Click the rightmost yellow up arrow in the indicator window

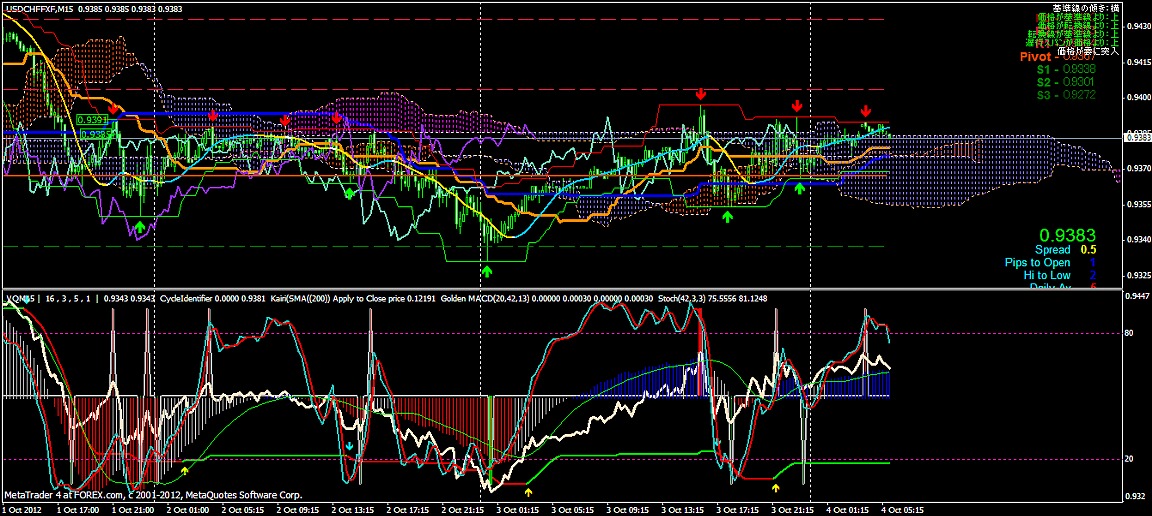point(775,488)
